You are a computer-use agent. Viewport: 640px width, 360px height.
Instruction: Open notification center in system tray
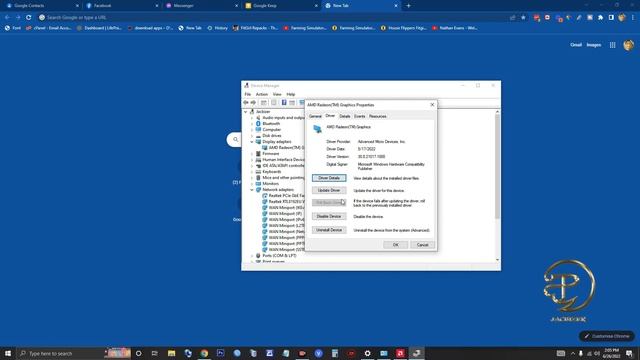pos(629,353)
